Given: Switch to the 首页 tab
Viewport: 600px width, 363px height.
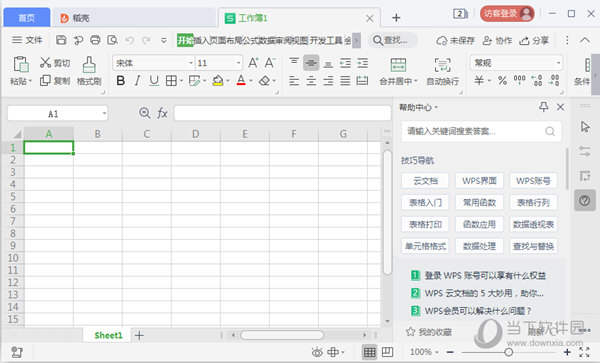Looking at the screenshot, I should click(26, 18).
